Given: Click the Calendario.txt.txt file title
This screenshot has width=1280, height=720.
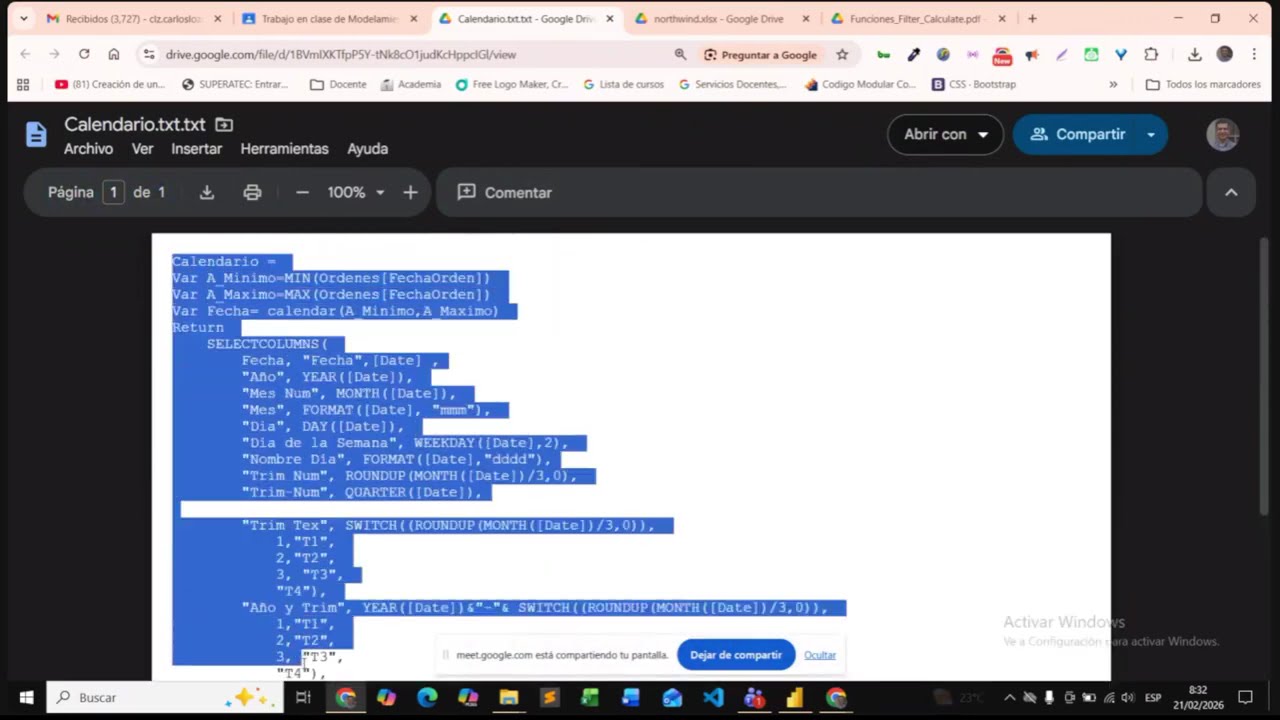Looking at the screenshot, I should pyautogui.click(x=135, y=125).
